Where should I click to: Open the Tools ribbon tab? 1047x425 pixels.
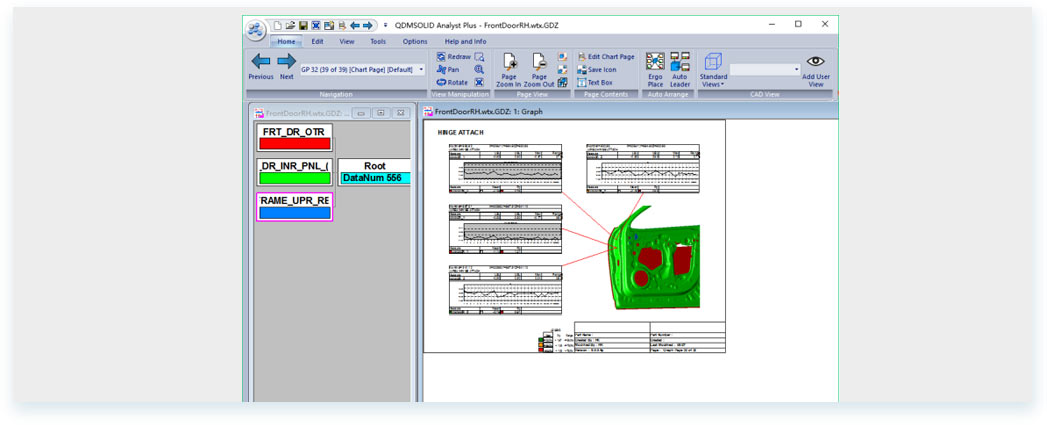pyautogui.click(x=378, y=41)
